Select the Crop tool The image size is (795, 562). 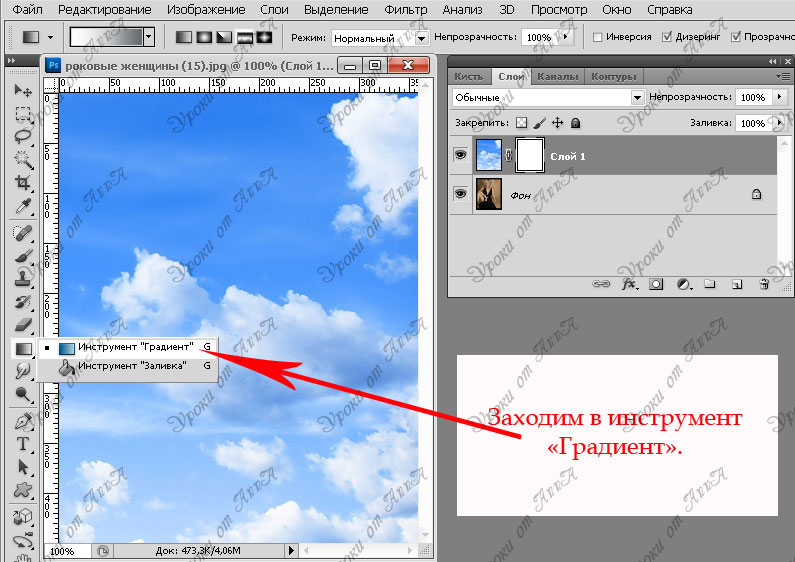23,183
